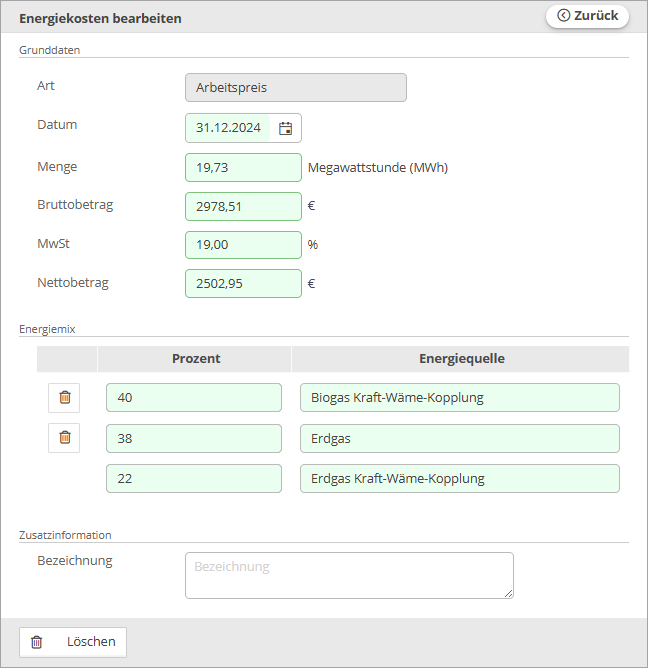This screenshot has width=648, height=668.
Task: Open the Erdgas energy source field
Action: (459, 439)
